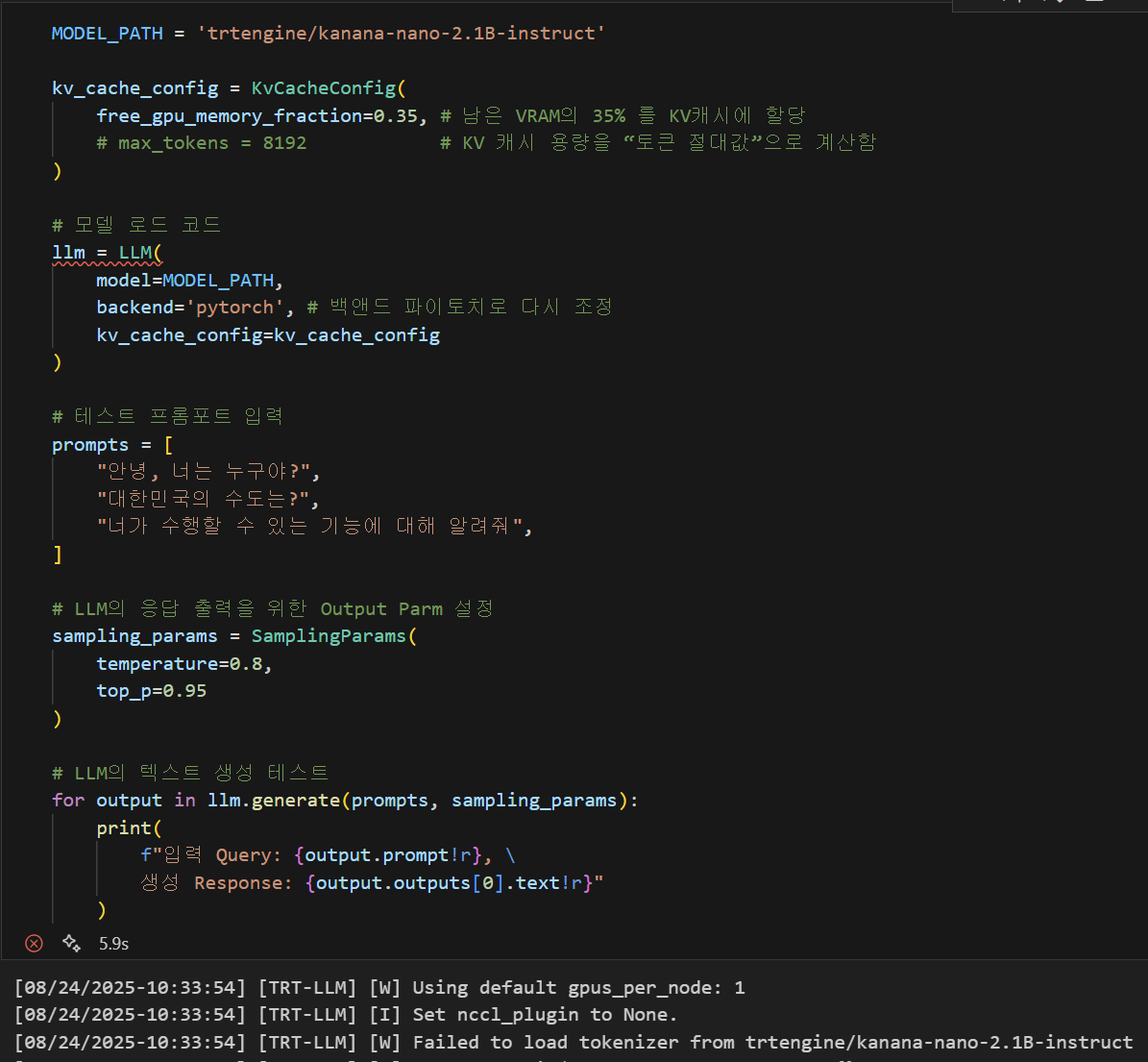Click the '# 모델 로드 코드' comment
Screen dimensions: 1148x1062
(136, 225)
